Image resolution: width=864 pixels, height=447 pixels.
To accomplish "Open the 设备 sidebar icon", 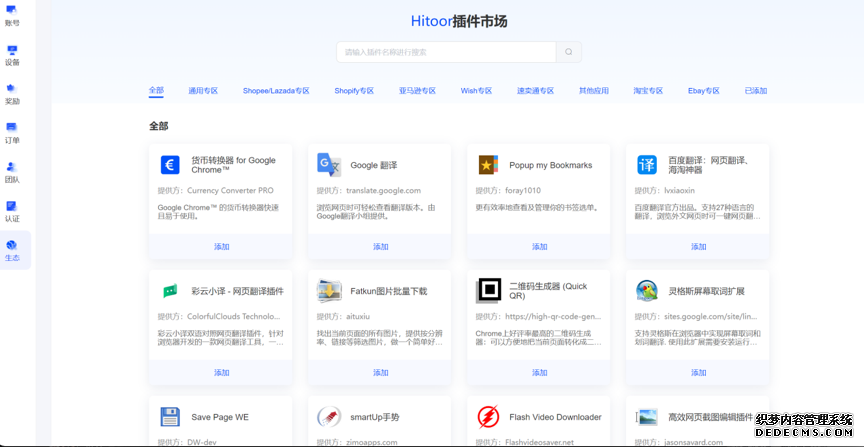I will (x=12, y=50).
